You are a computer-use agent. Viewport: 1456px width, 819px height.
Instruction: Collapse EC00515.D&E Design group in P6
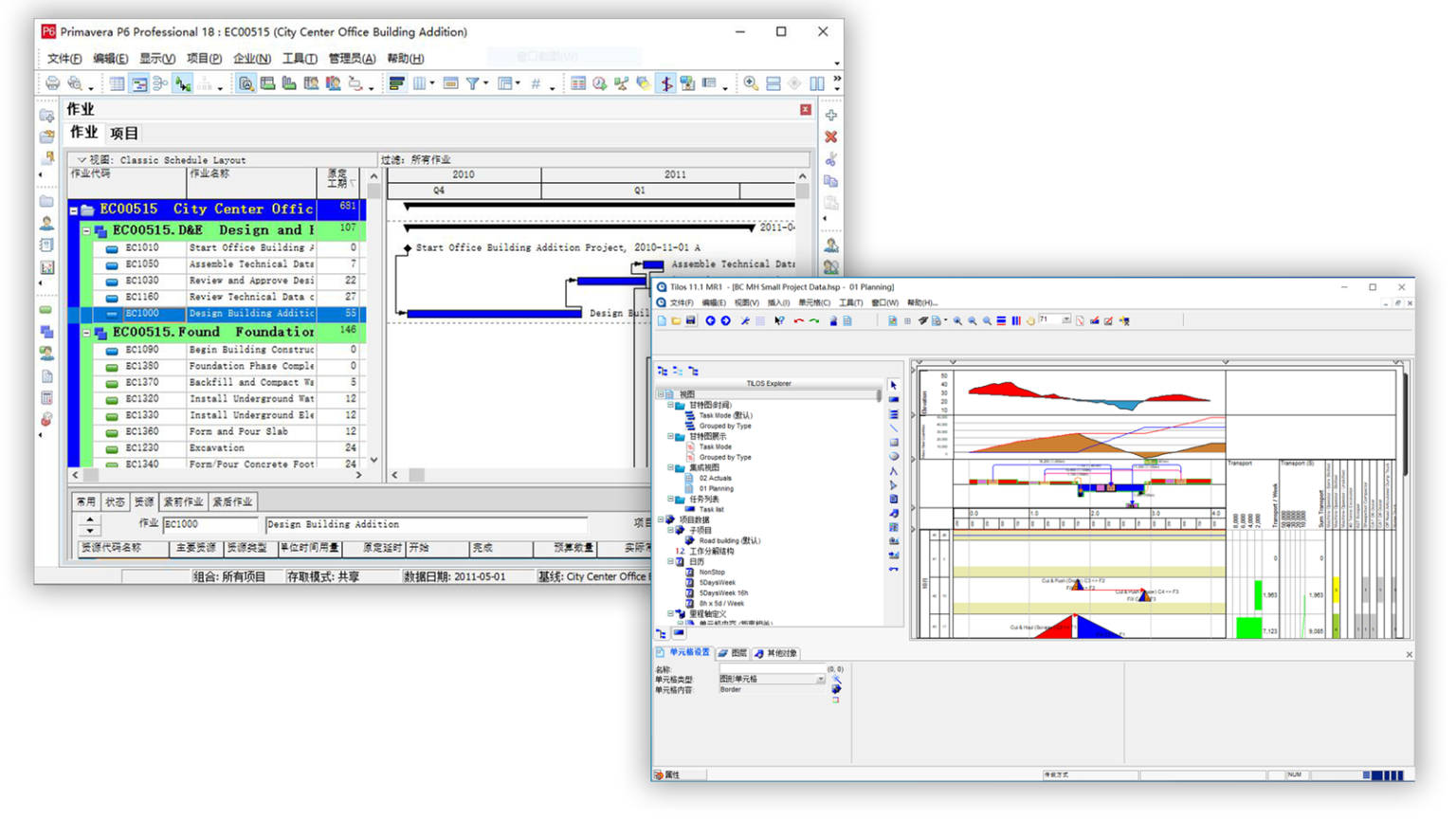(x=86, y=231)
